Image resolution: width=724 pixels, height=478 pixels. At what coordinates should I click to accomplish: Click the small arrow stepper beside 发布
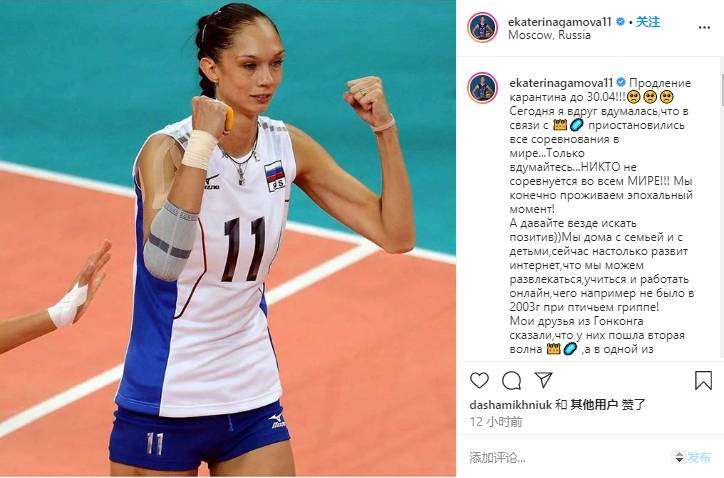(679, 458)
